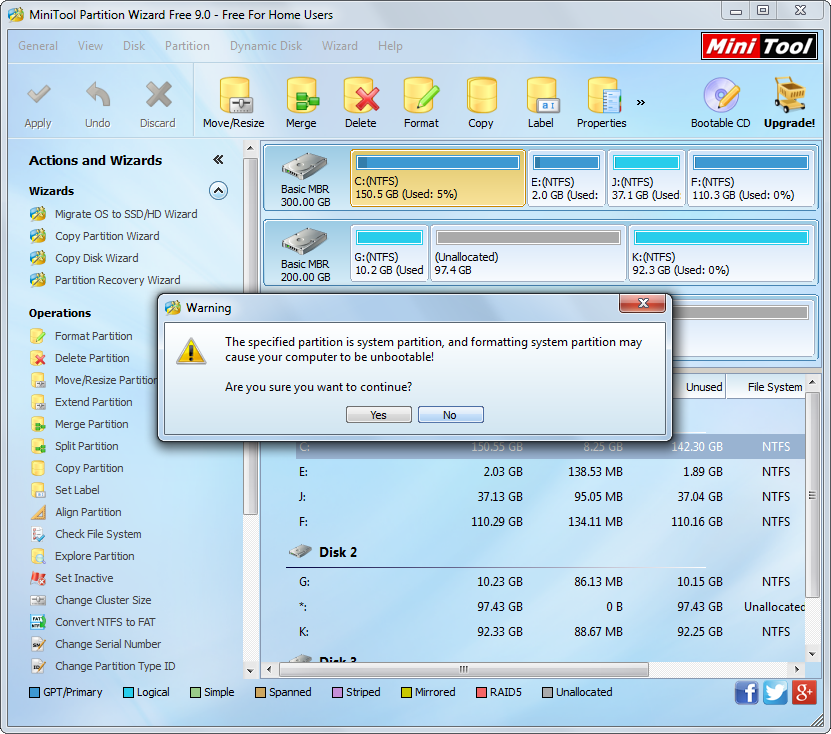Expand more toolbar items with the double chevron
831x734 pixels.
[641, 102]
